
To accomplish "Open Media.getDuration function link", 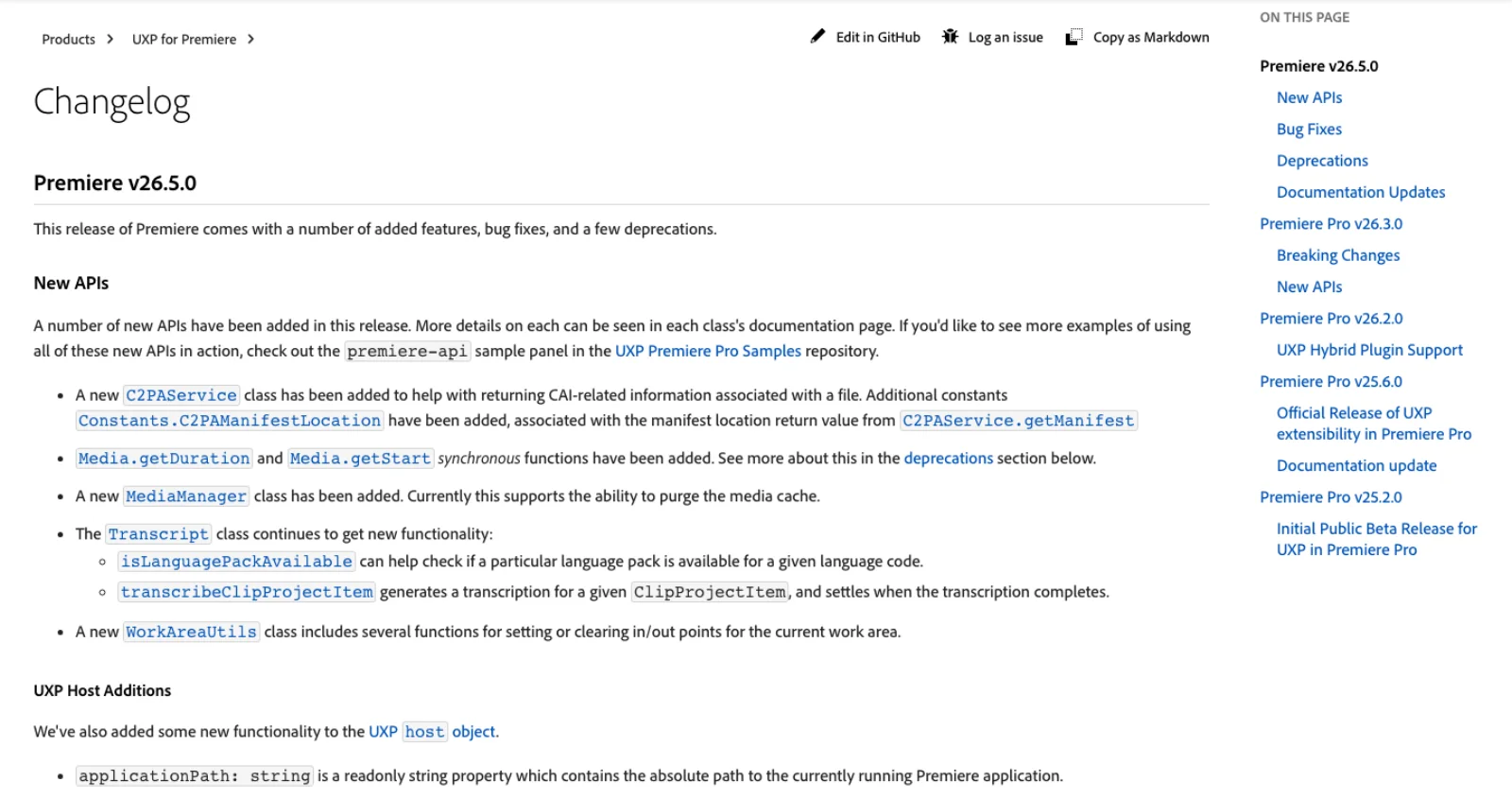I will click(x=164, y=459).
